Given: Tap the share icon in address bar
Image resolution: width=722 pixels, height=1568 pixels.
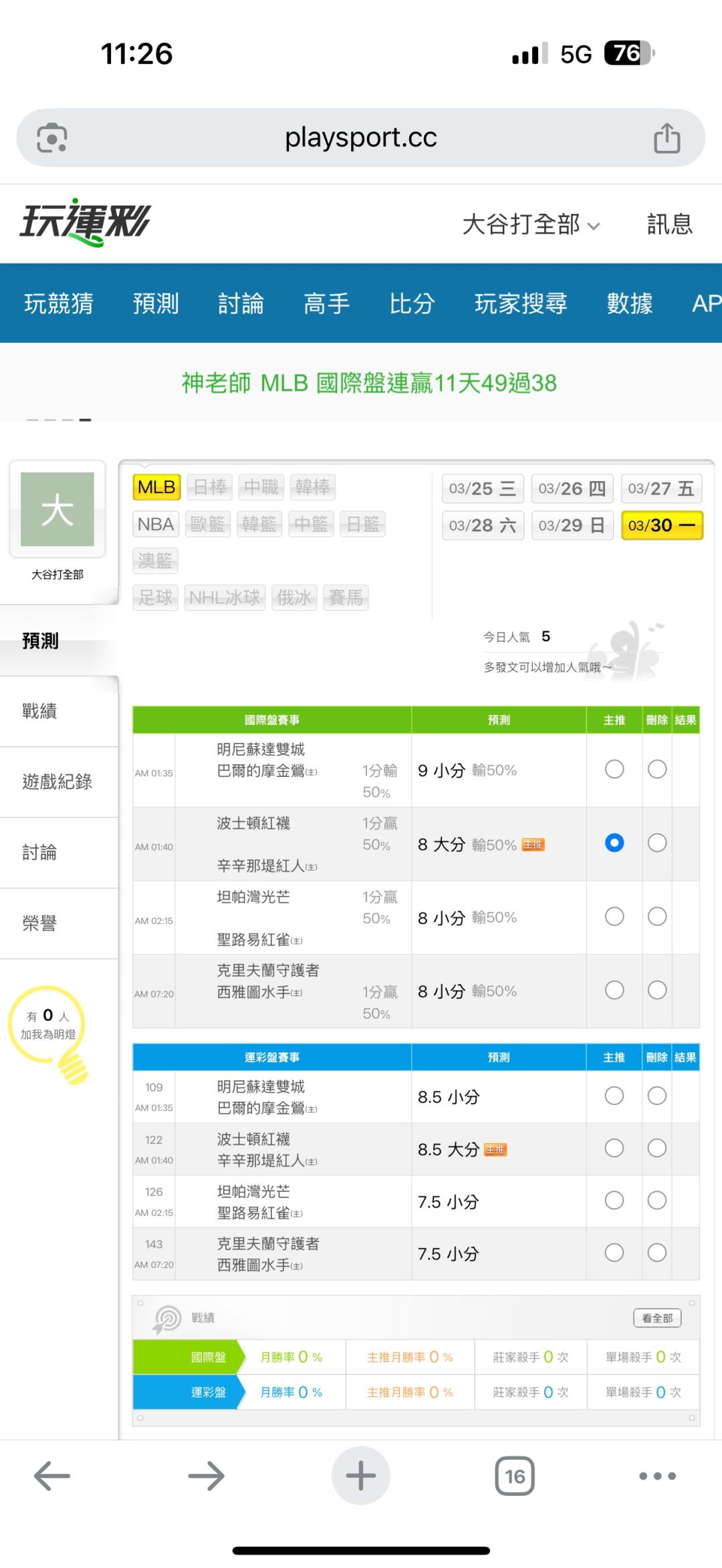Looking at the screenshot, I should [x=667, y=138].
